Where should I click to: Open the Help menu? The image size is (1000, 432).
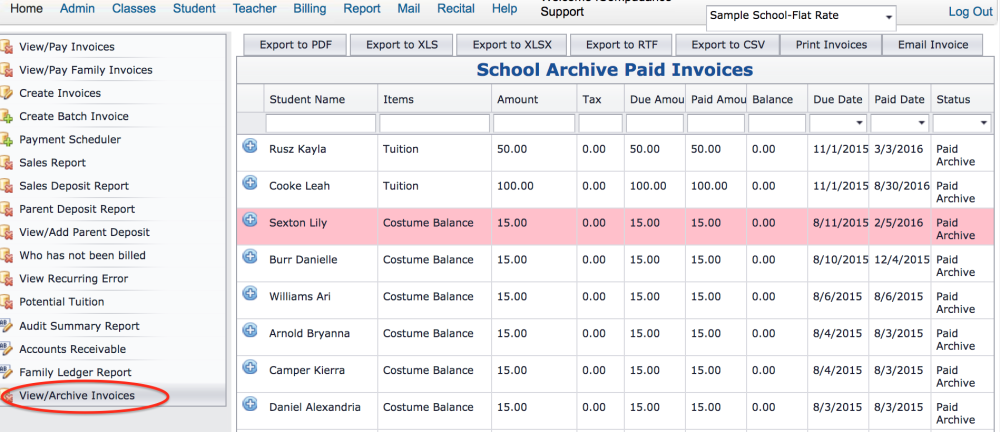(x=504, y=9)
